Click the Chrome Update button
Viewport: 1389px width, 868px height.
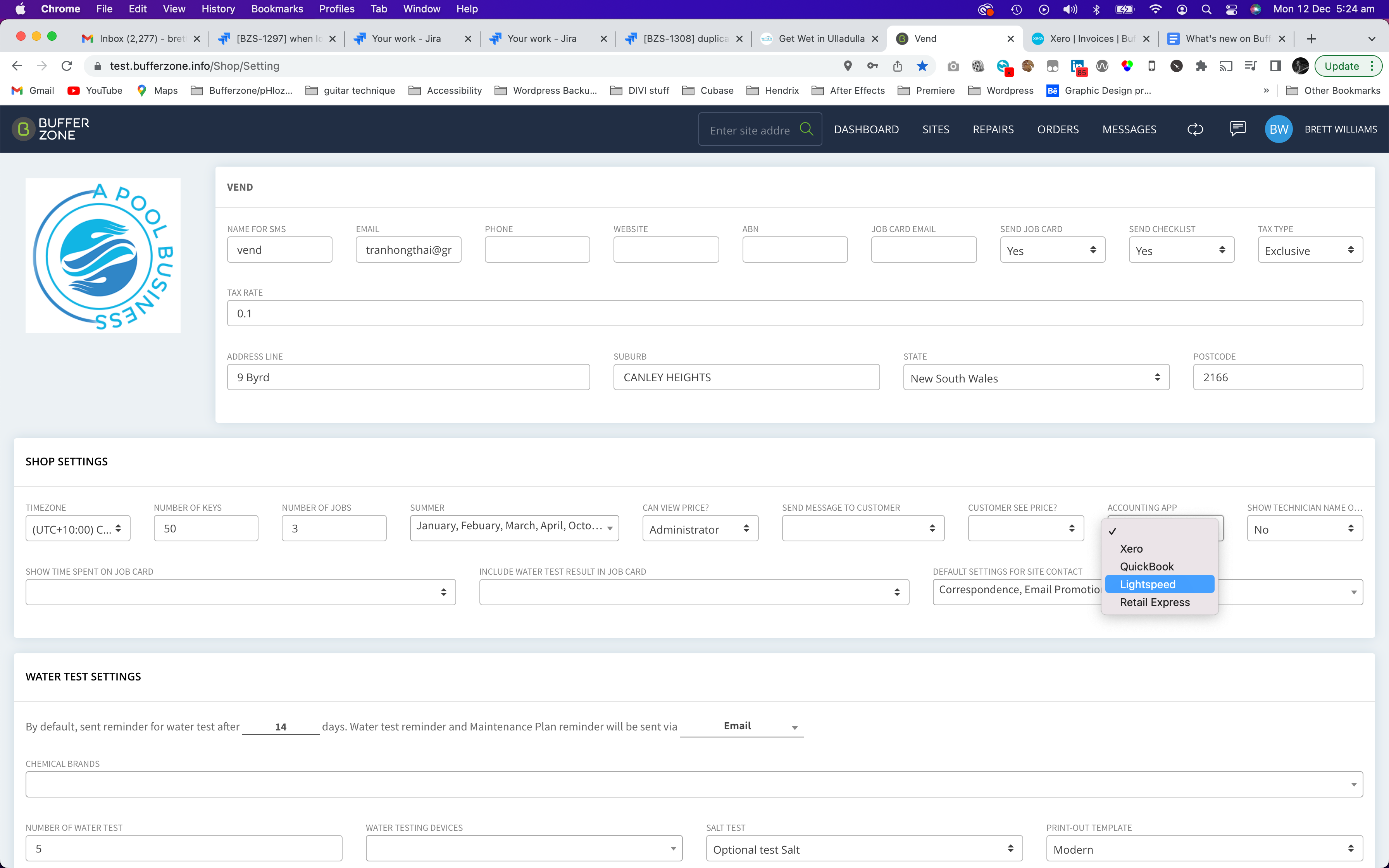pos(1341,66)
